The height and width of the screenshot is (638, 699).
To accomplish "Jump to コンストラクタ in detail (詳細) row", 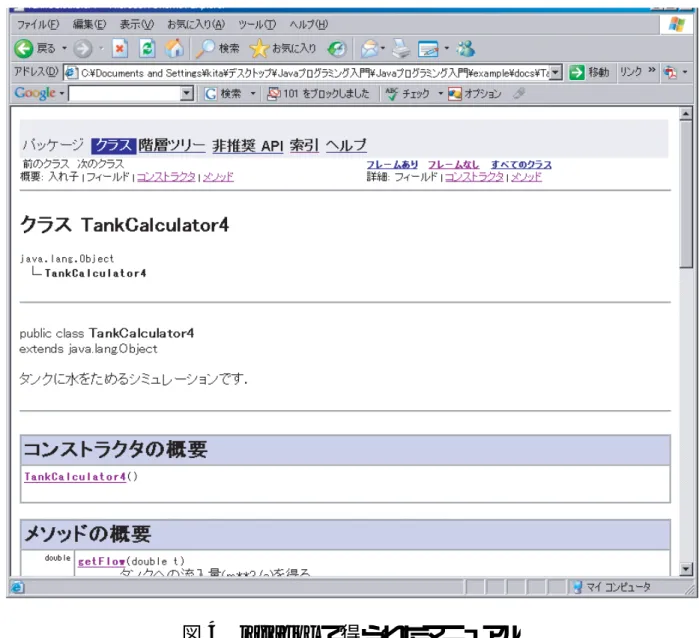I will (x=474, y=177).
